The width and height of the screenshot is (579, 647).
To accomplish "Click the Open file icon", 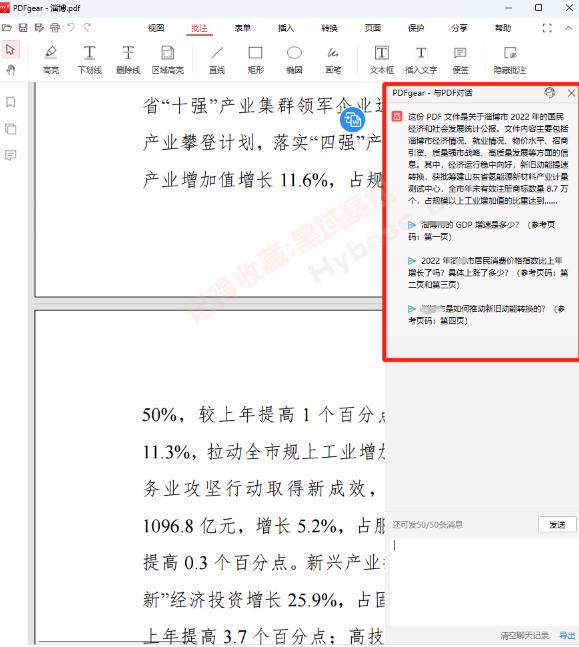I will pos(7,28).
